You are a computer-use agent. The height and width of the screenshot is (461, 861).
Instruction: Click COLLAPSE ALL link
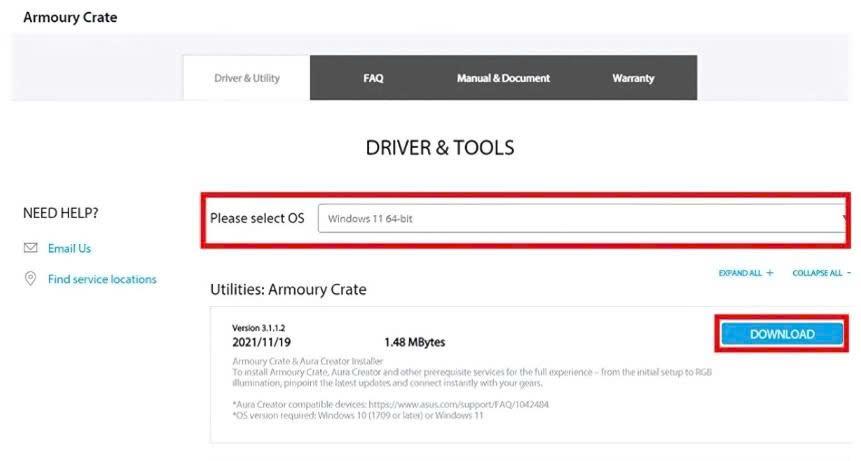click(x=821, y=273)
